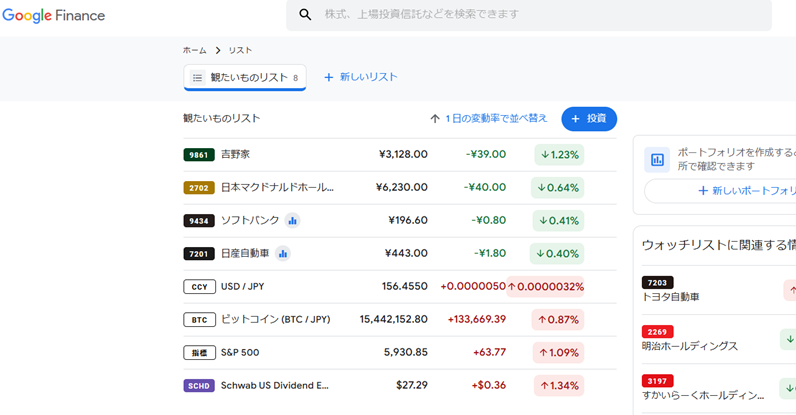This screenshot has width=796, height=415.
Task: Click the SCHD ticker badge
Action: click(x=199, y=386)
